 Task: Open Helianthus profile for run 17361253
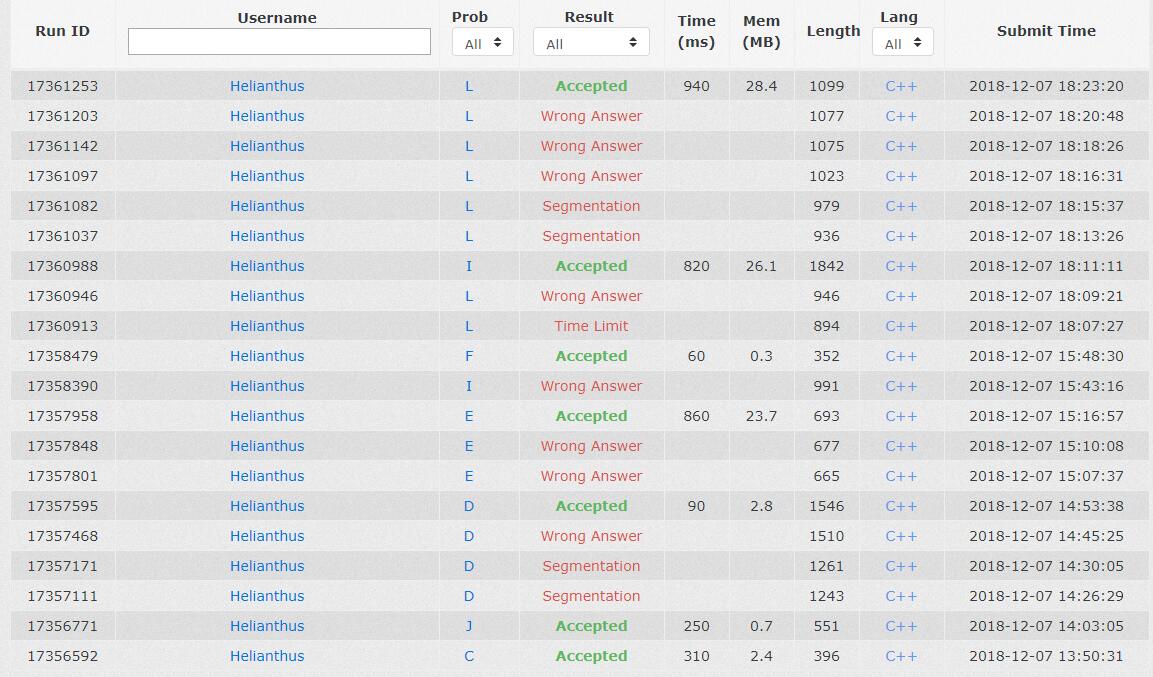pos(267,86)
